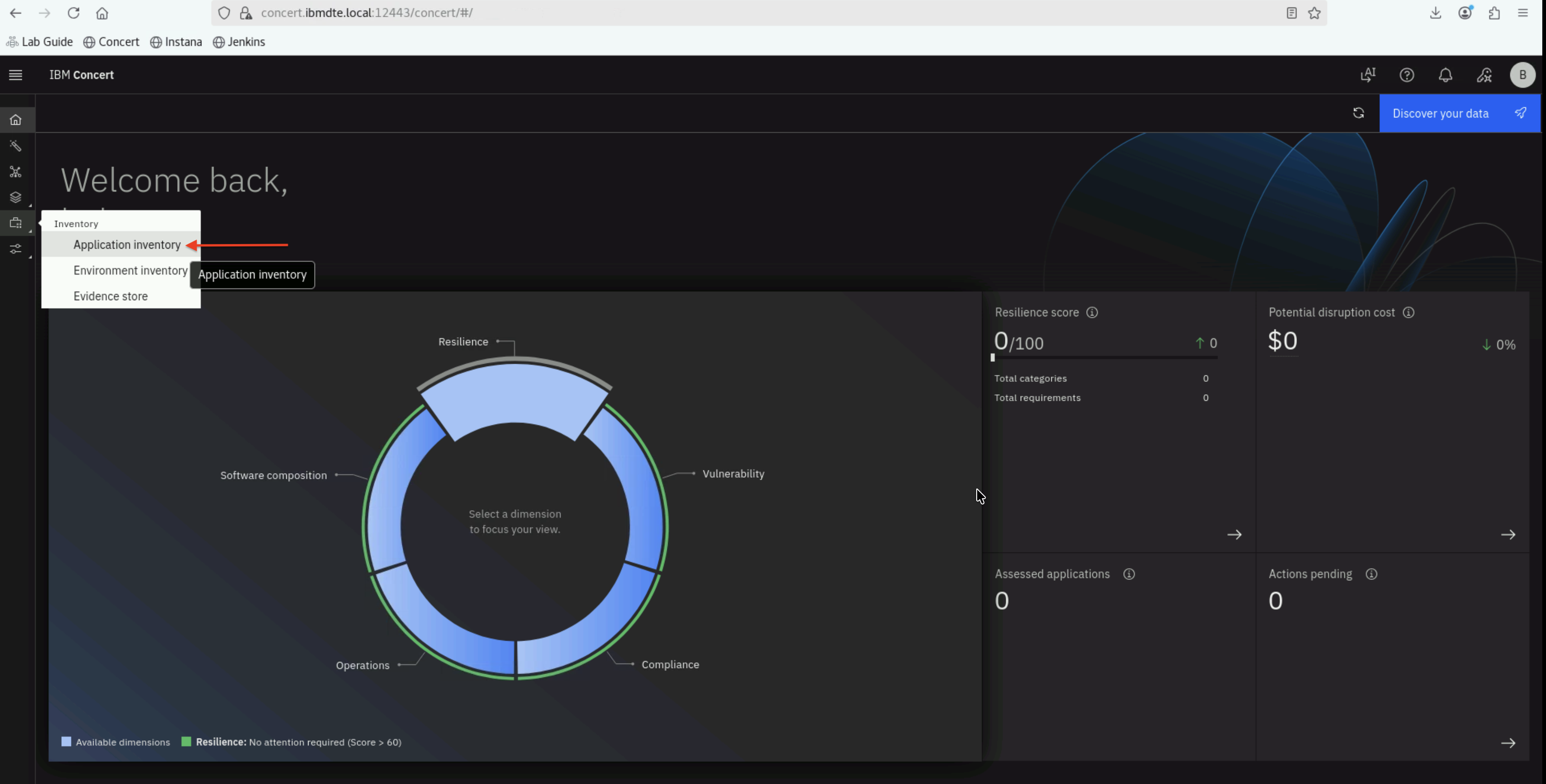The image size is (1546, 784).
Task: Select the Vulnerability dimension label
Action: coord(734,474)
